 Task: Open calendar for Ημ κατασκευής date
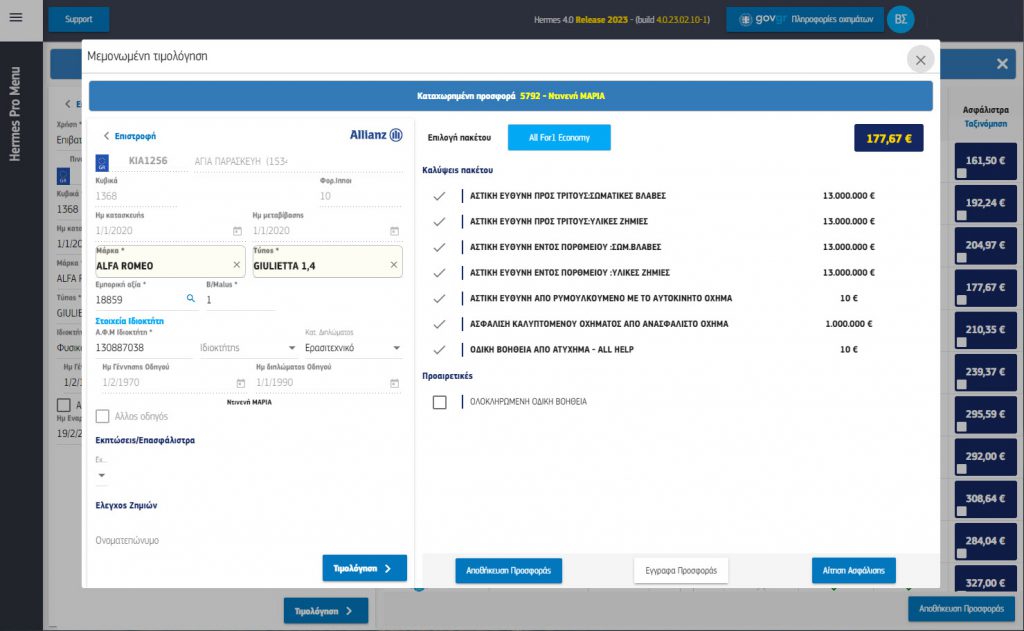pos(237,231)
